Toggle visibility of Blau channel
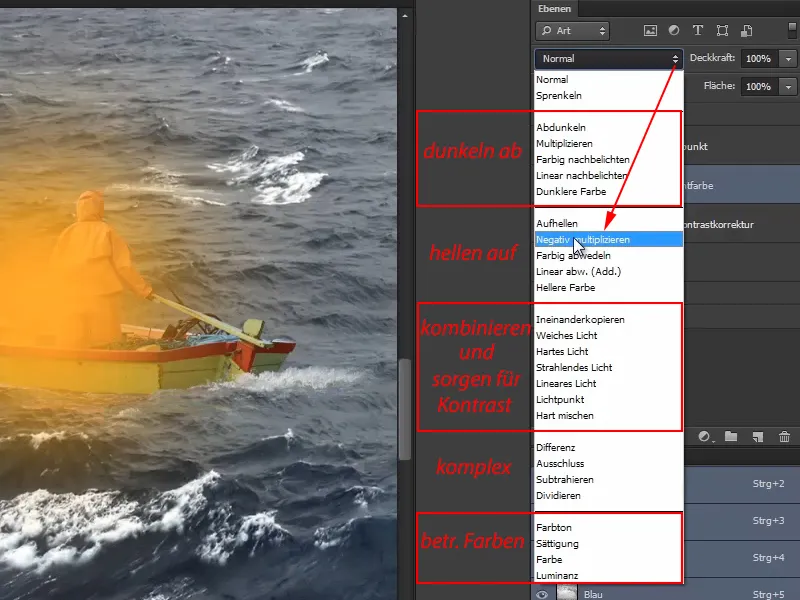Viewport: 800px width, 600px height. (542, 594)
